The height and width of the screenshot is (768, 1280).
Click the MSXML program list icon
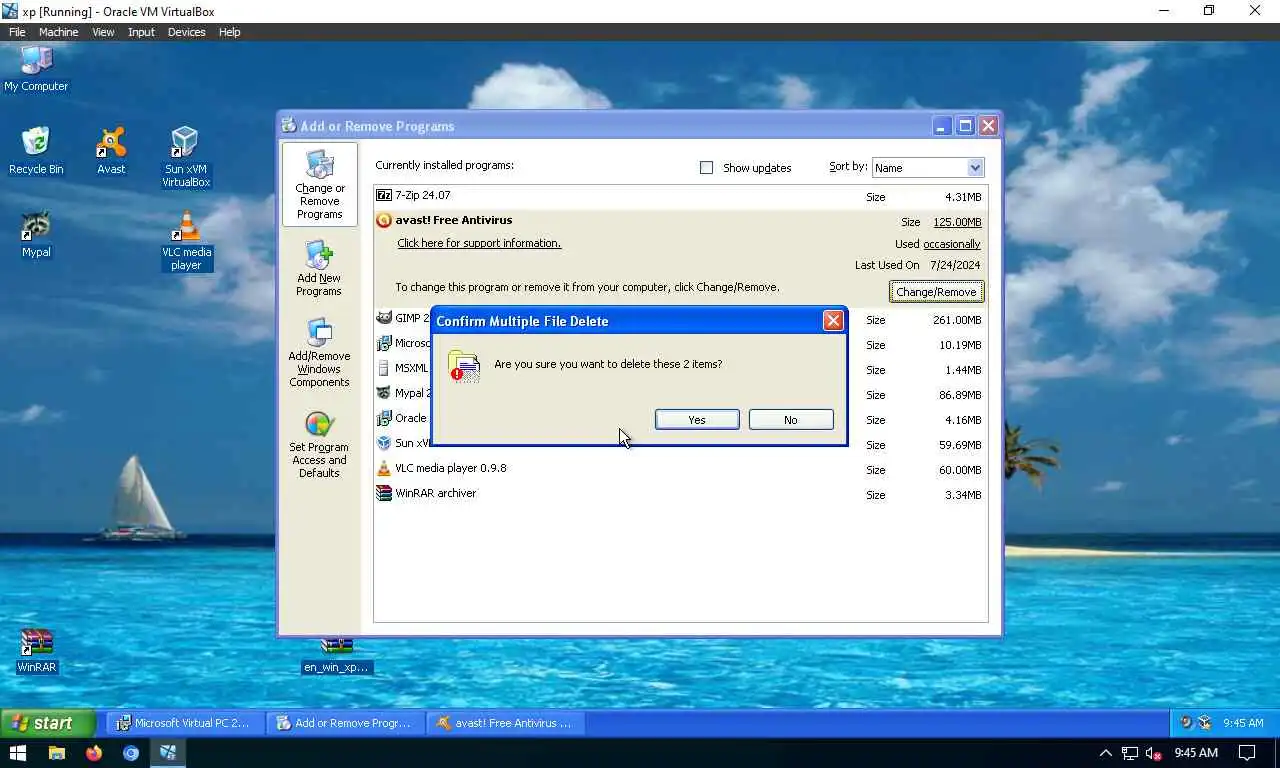coord(384,368)
